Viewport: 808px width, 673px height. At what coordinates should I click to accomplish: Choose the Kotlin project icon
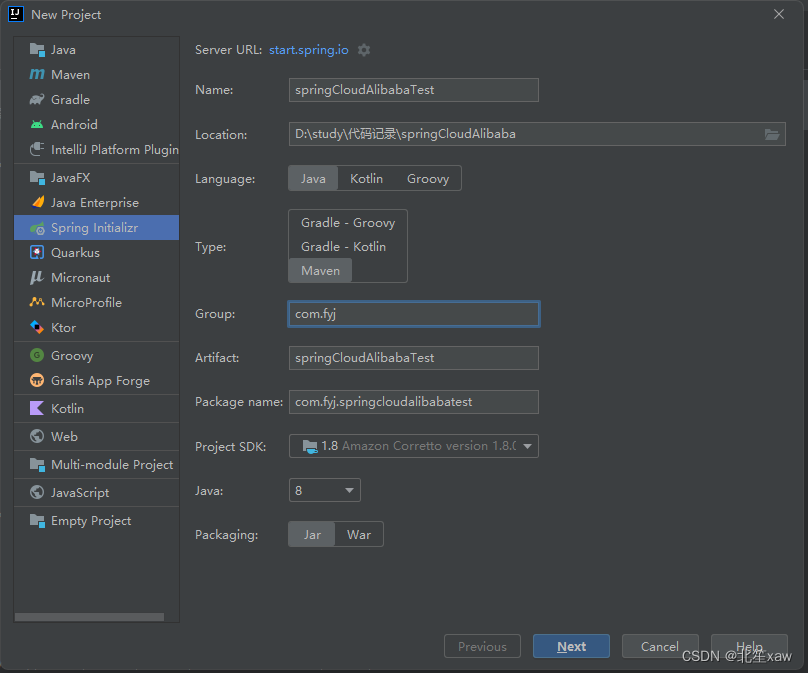(37, 408)
